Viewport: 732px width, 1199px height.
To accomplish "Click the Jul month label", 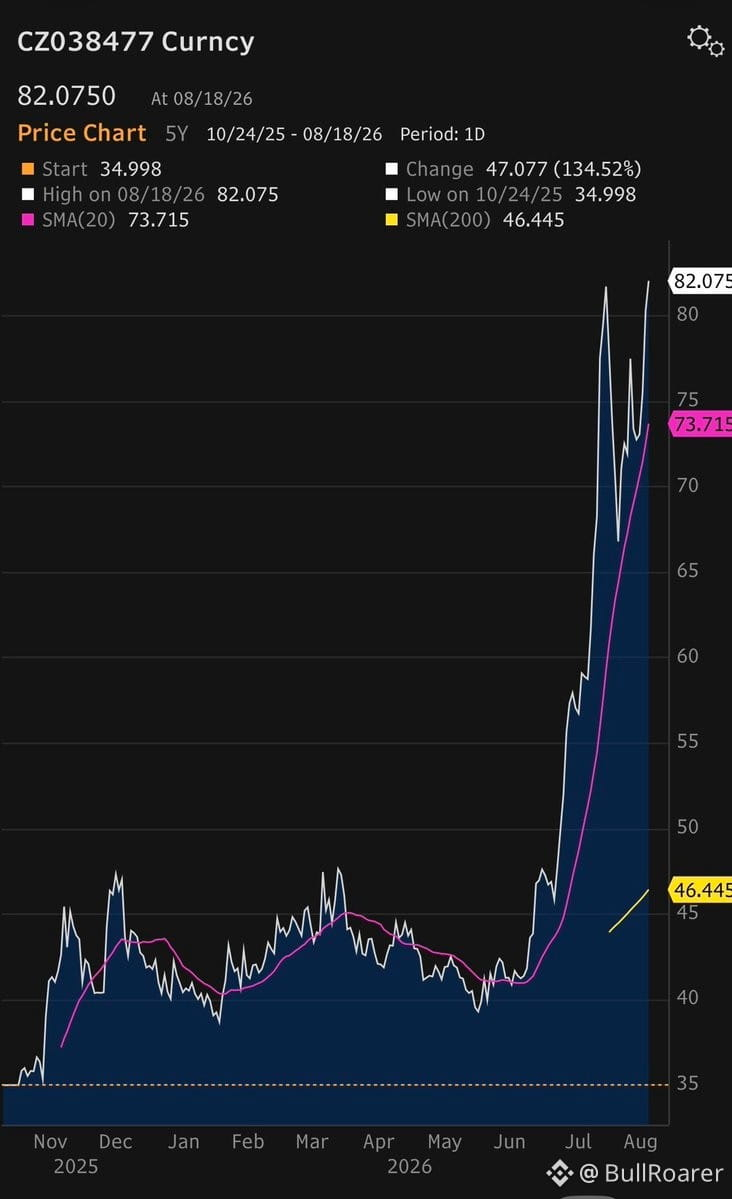I will click(578, 1142).
